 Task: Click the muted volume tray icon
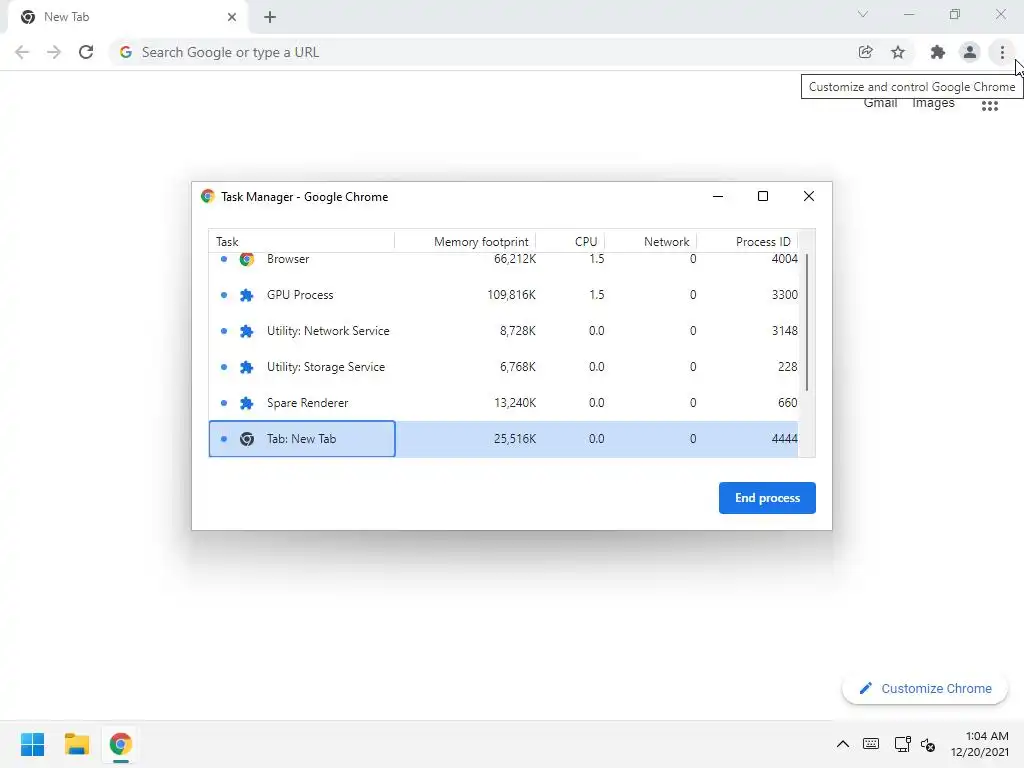(x=928, y=744)
